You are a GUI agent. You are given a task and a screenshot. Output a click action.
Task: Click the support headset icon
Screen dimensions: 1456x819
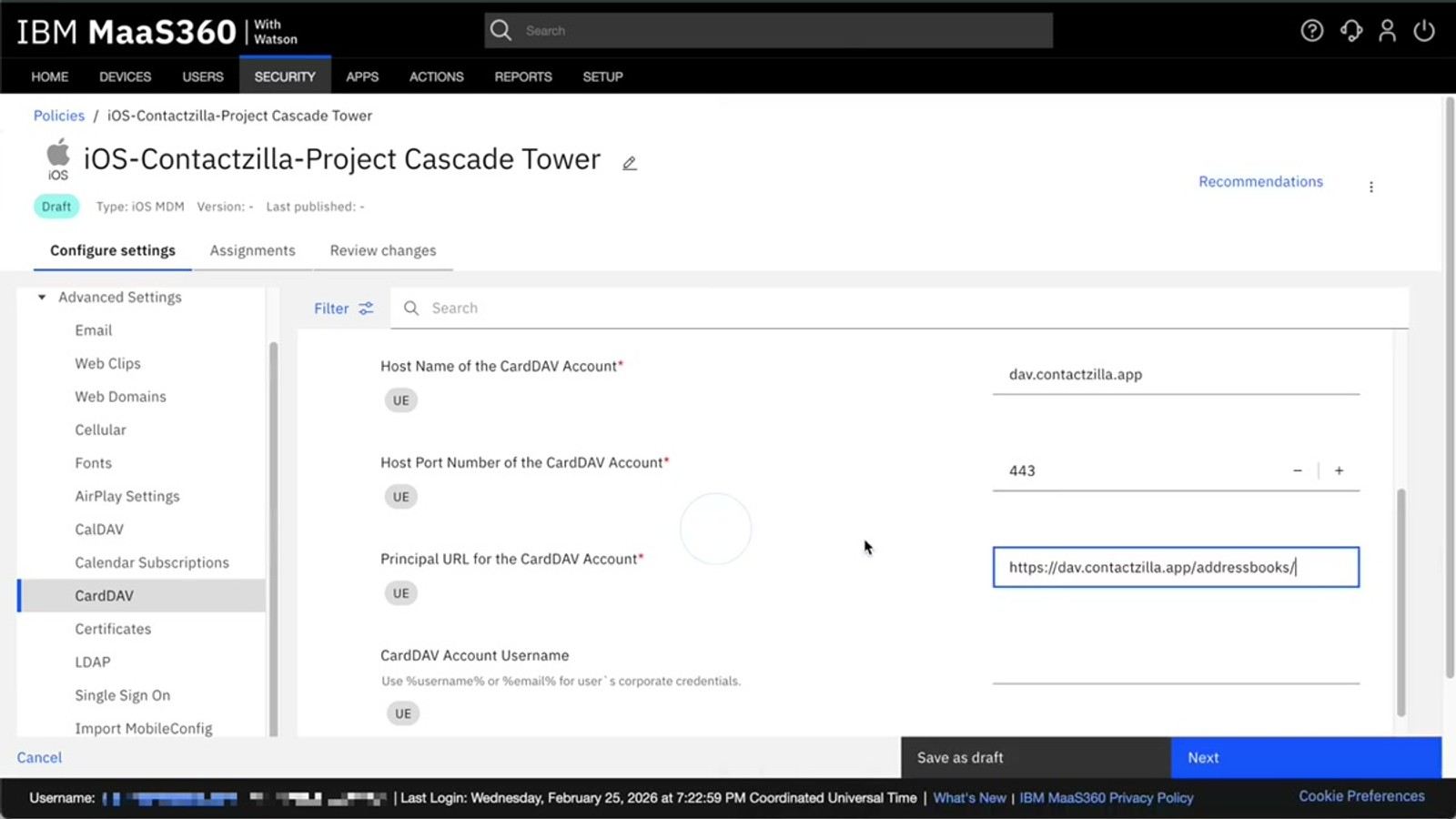click(x=1350, y=31)
